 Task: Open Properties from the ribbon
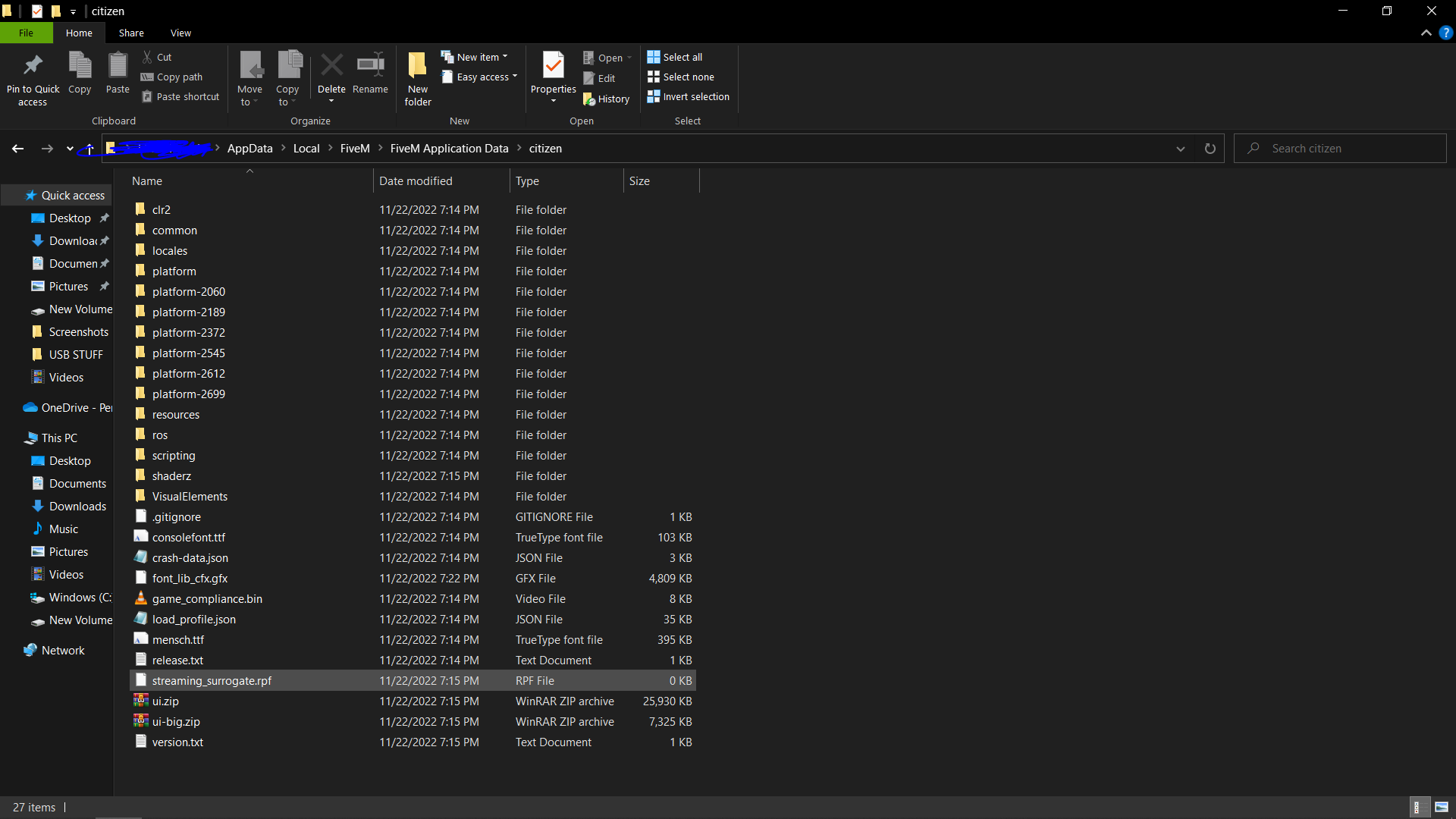click(x=553, y=66)
